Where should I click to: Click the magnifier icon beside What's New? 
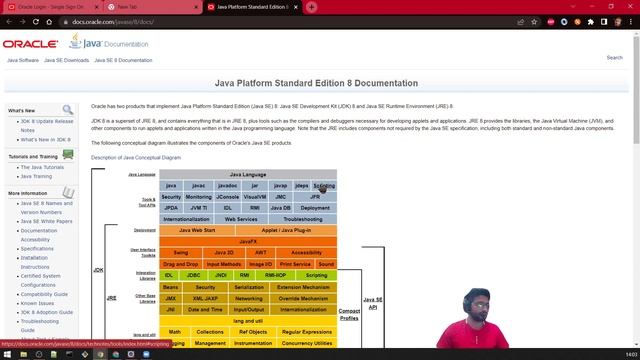point(68,109)
